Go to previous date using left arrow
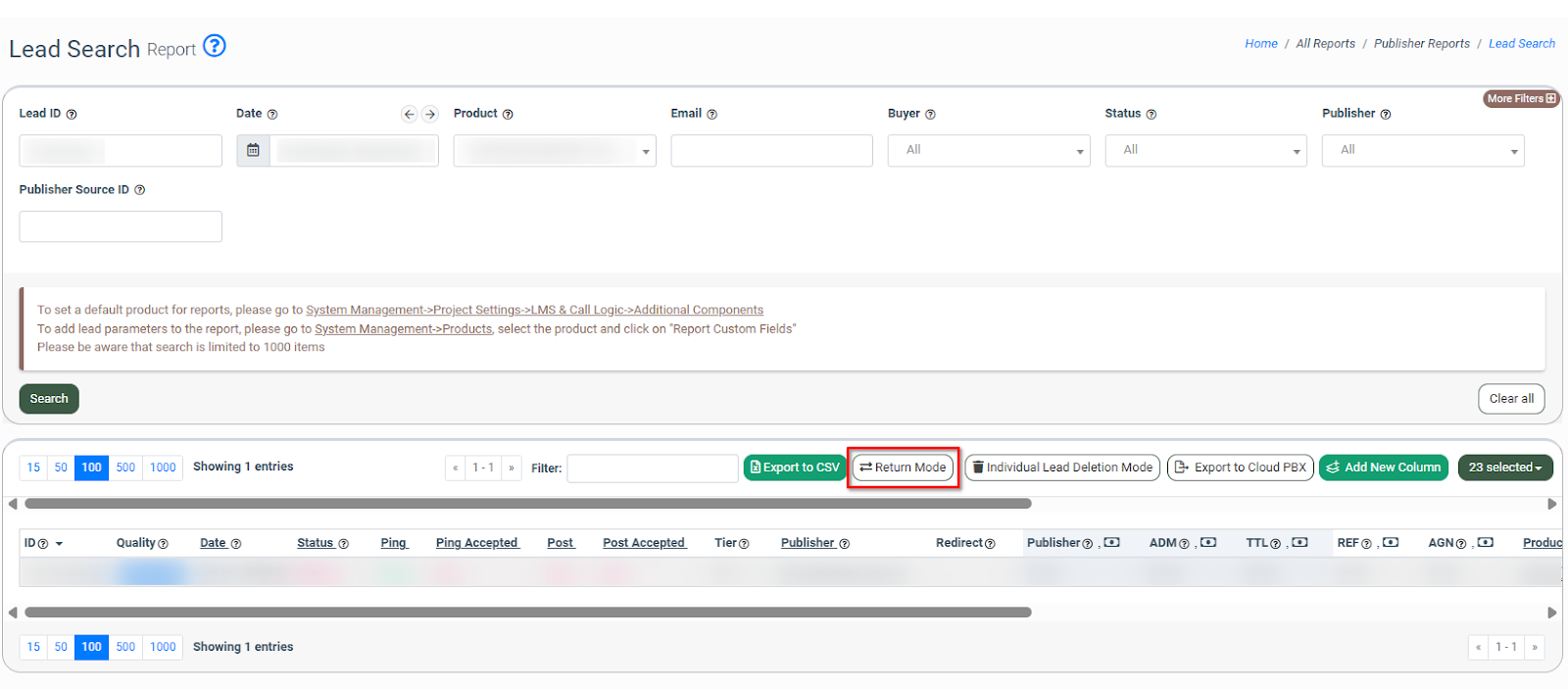The height and width of the screenshot is (689, 1568). (410, 115)
